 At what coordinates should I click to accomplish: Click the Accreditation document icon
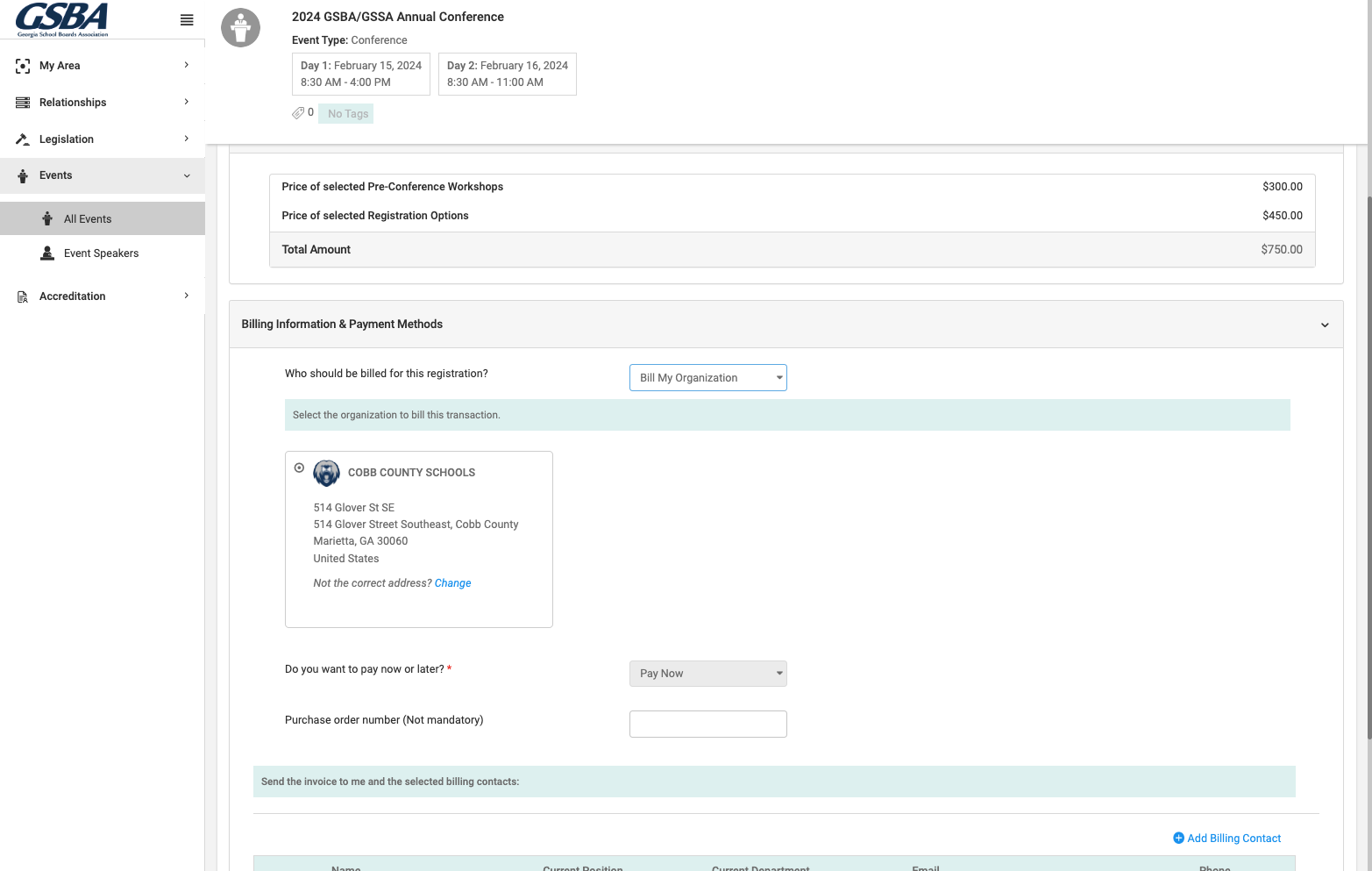click(23, 296)
